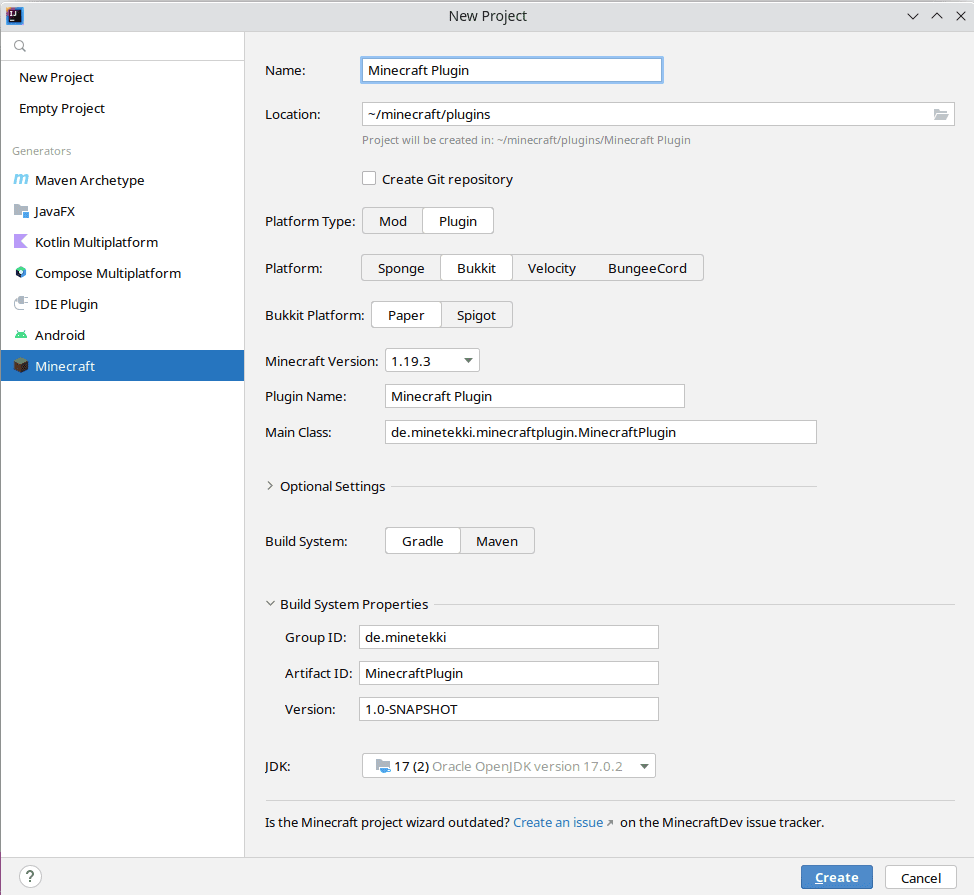
Task: Pick Paper as Bukkit platform
Action: (x=406, y=316)
